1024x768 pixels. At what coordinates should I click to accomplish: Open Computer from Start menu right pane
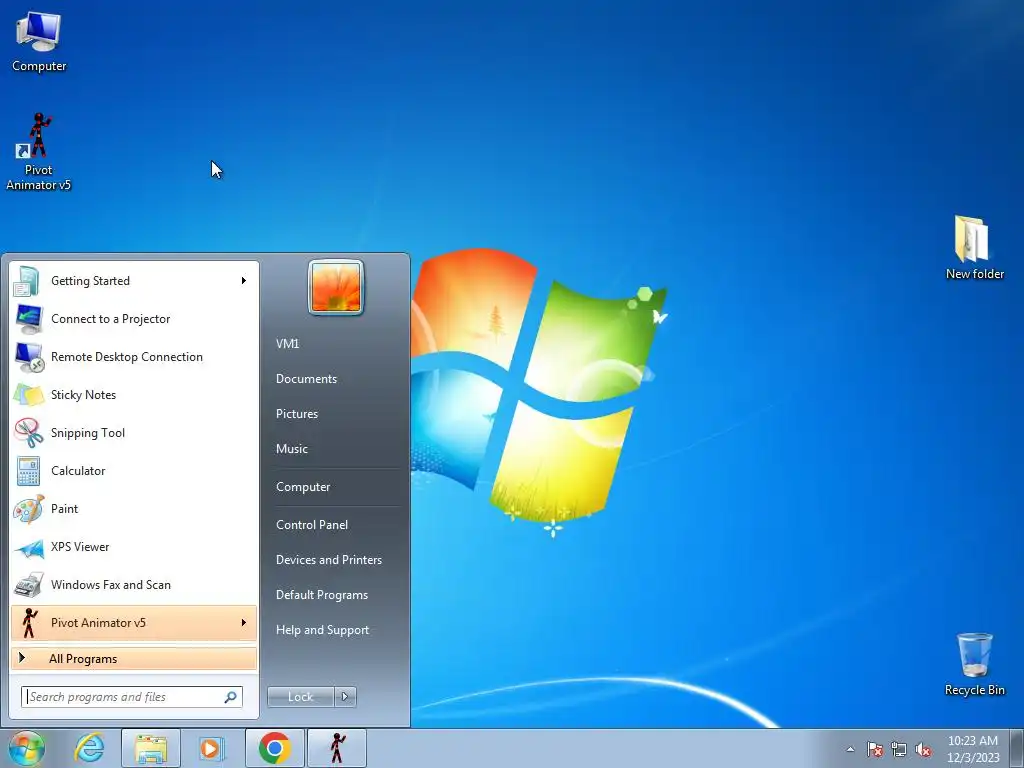click(303, 487)
